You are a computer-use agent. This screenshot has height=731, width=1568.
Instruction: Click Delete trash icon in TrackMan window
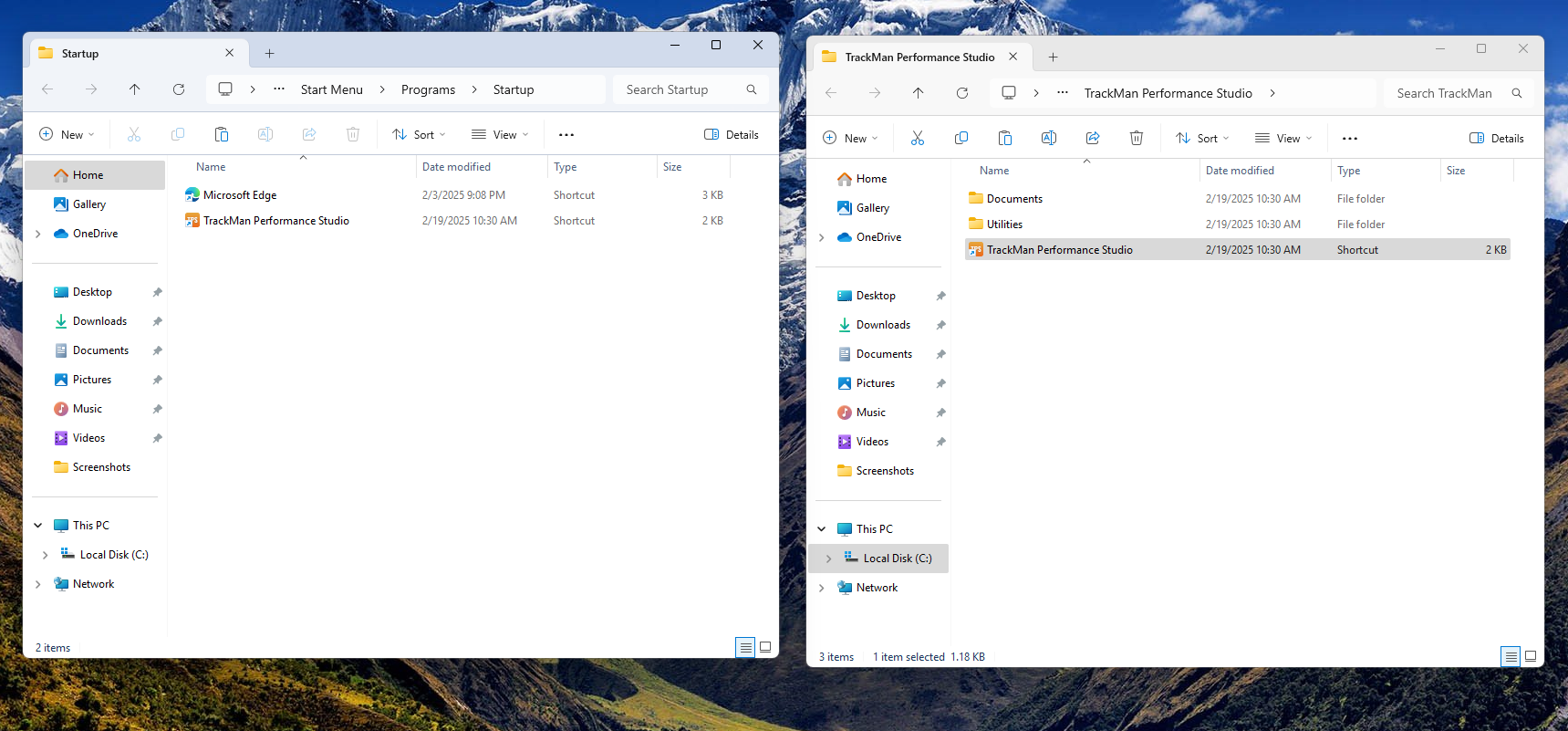(1137, 138)
